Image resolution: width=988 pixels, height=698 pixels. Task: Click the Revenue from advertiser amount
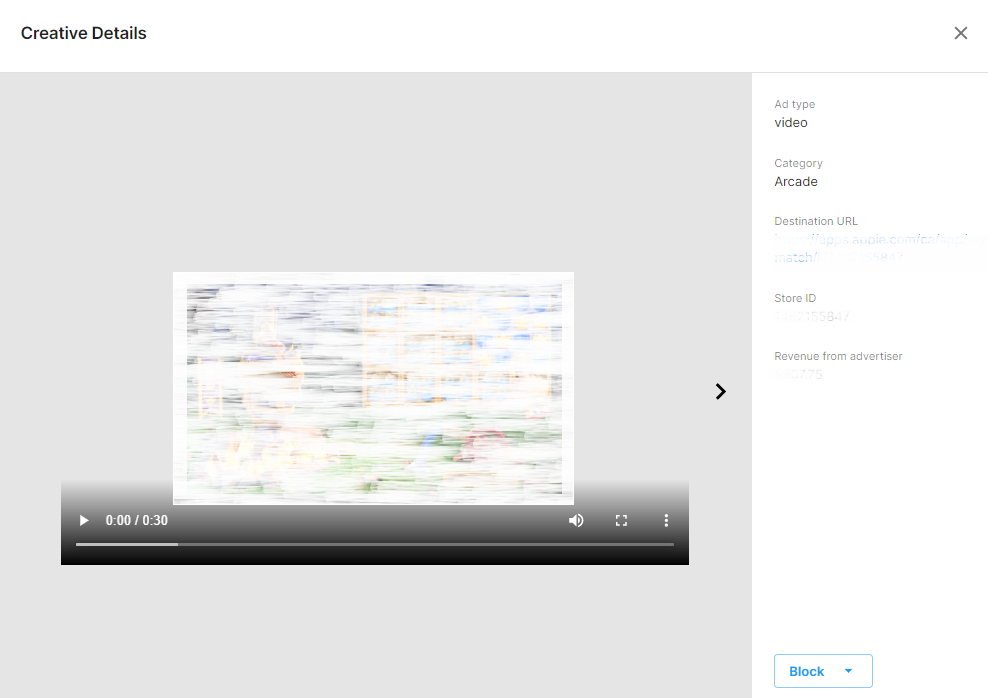[799, 375]
